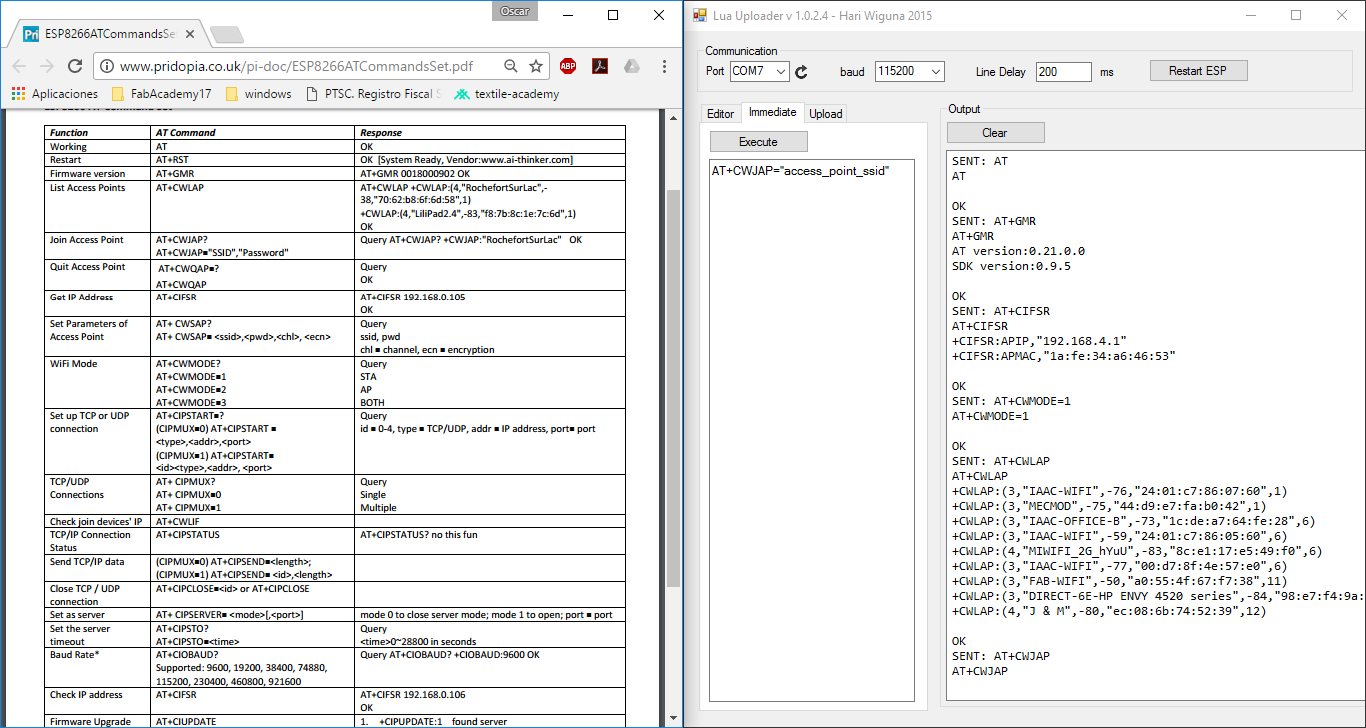Open the AdBlock Plus extension icon
The height and width of the screenshot is (728, 1366).
point(568,66)
